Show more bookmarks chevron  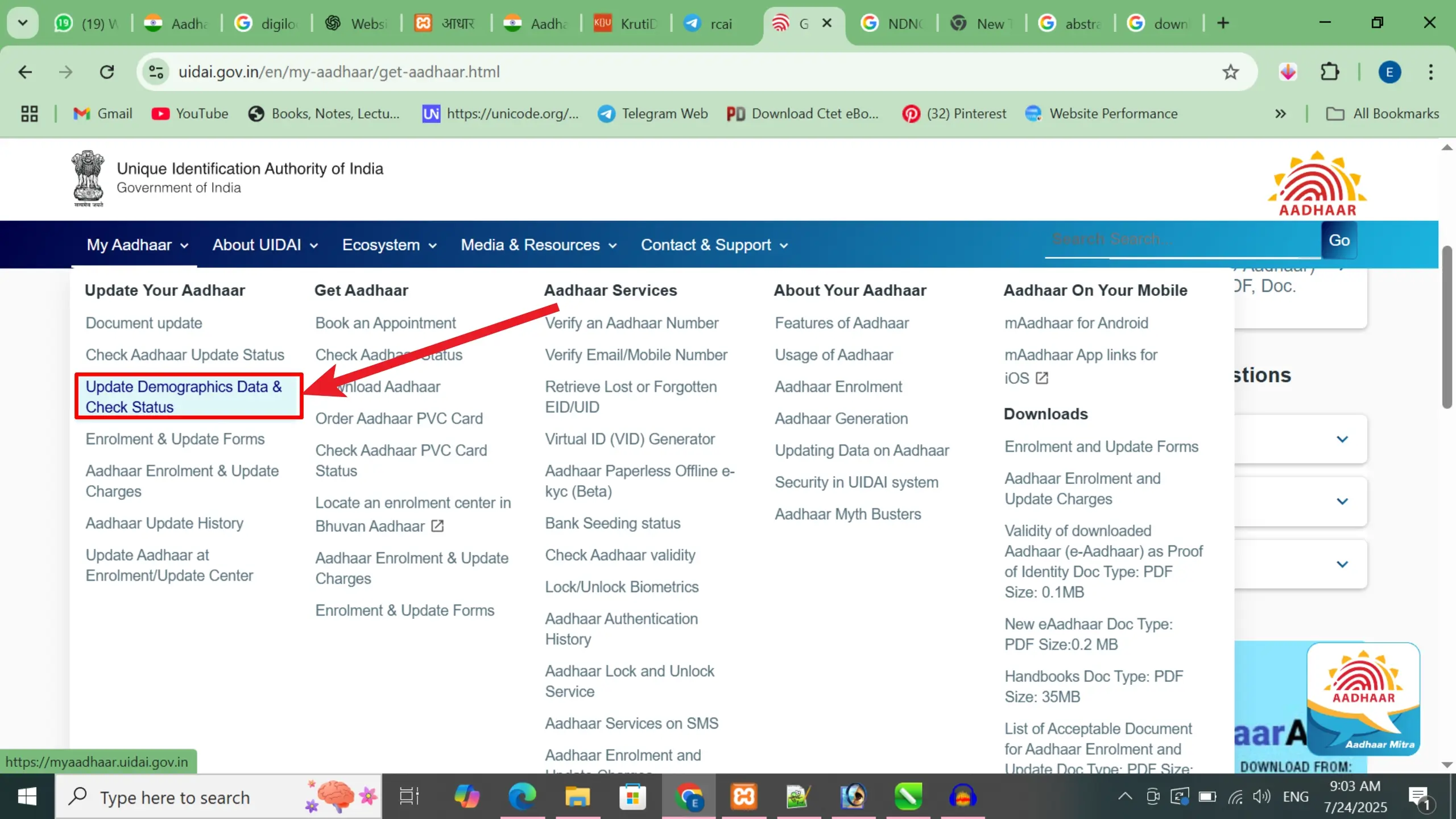1280,114
